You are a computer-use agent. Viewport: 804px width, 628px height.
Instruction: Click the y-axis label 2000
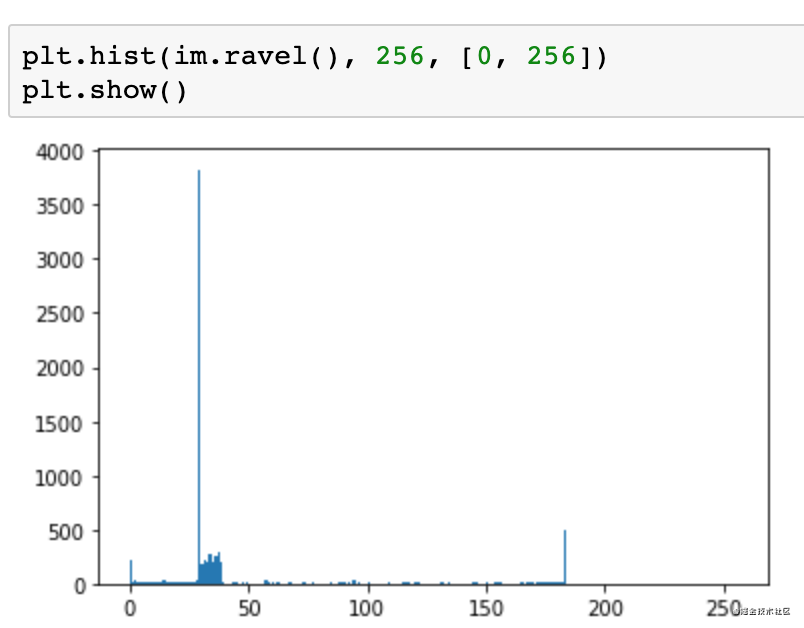pyautogui.click(x=59, y=369)
